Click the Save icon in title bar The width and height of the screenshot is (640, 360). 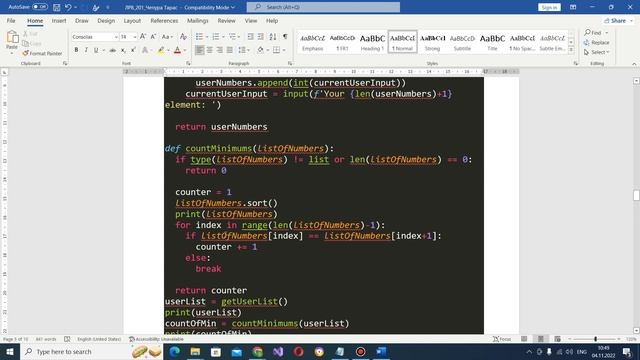tap(57, 7)
